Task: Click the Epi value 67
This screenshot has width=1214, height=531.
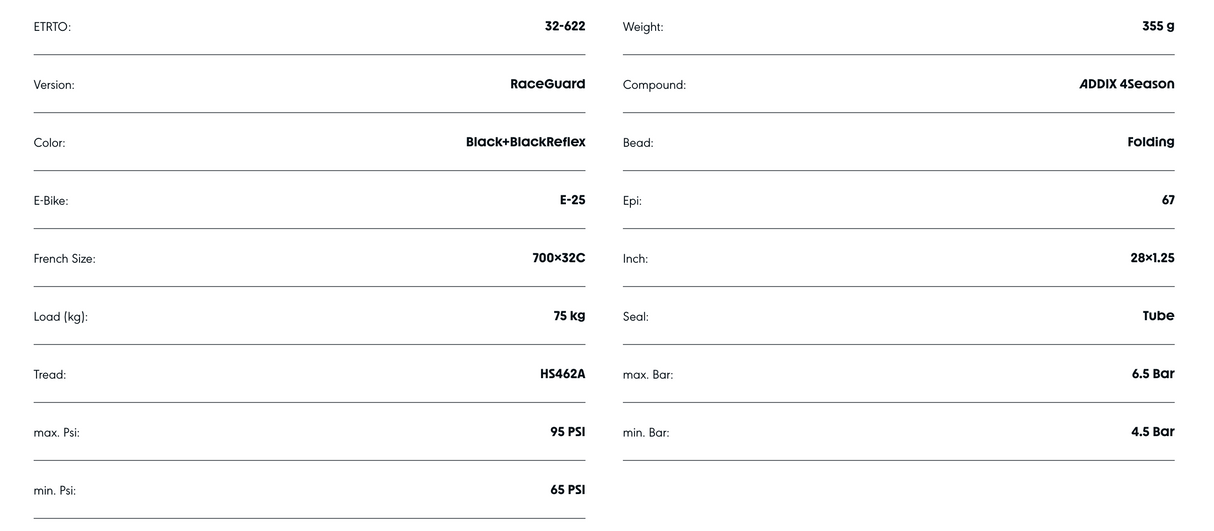Action: 1167,200
